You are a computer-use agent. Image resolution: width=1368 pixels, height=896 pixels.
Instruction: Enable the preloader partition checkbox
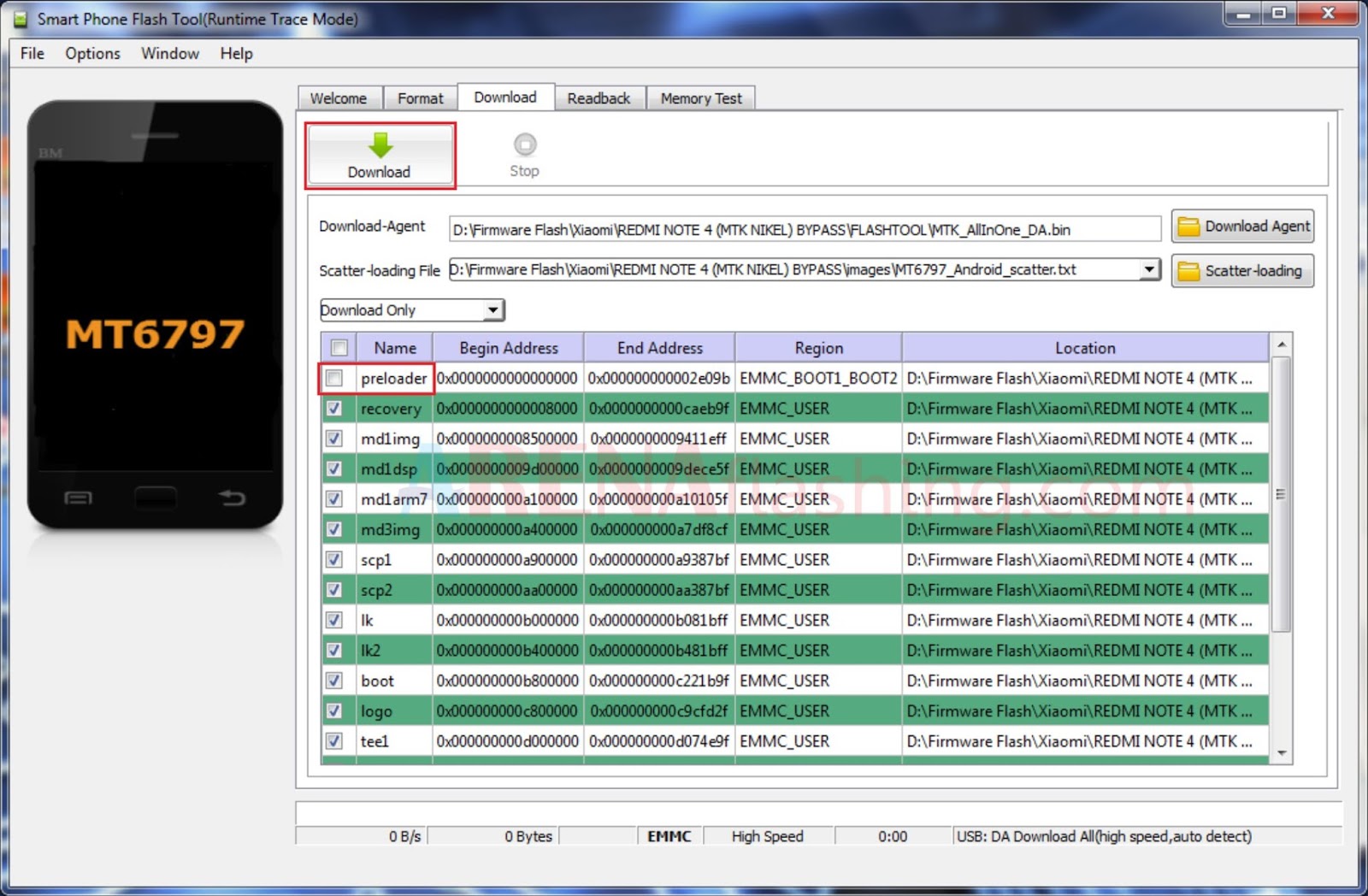tap(334, 378)
